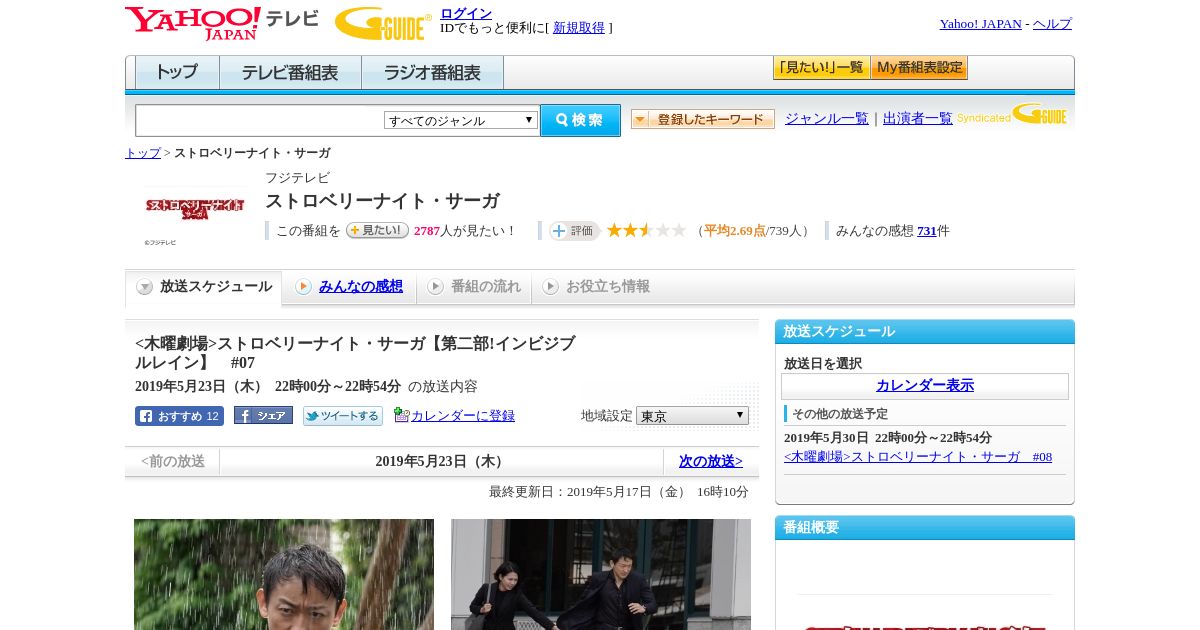Click 最終更新日 timestamp text
1200x630 pixels.
[619, 492]
